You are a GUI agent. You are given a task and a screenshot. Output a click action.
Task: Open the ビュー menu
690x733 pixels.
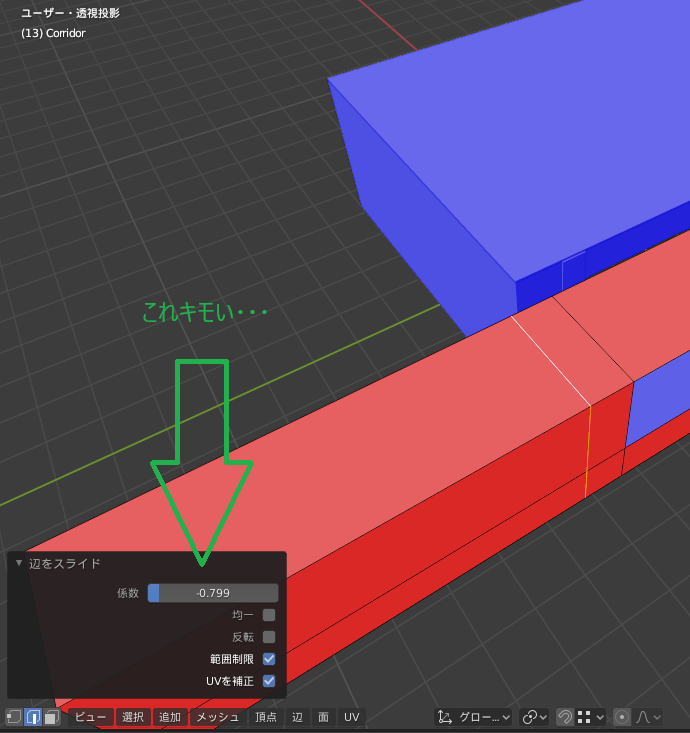click(91, 717)
